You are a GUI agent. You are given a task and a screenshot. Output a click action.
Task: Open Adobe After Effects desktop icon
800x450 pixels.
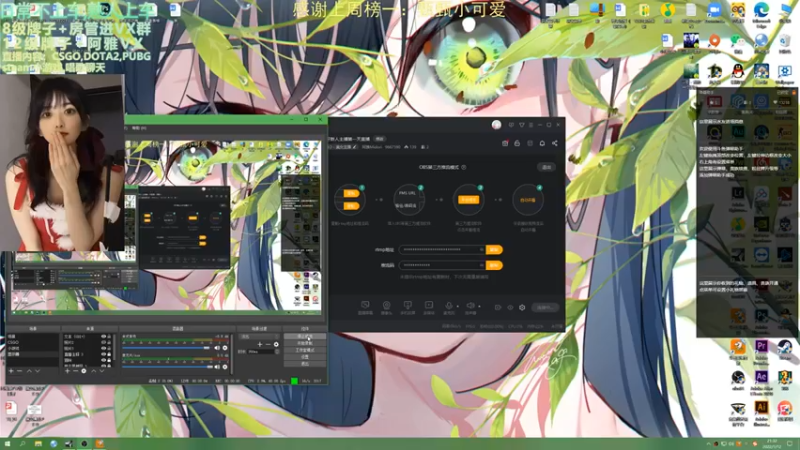click(761, 378)
